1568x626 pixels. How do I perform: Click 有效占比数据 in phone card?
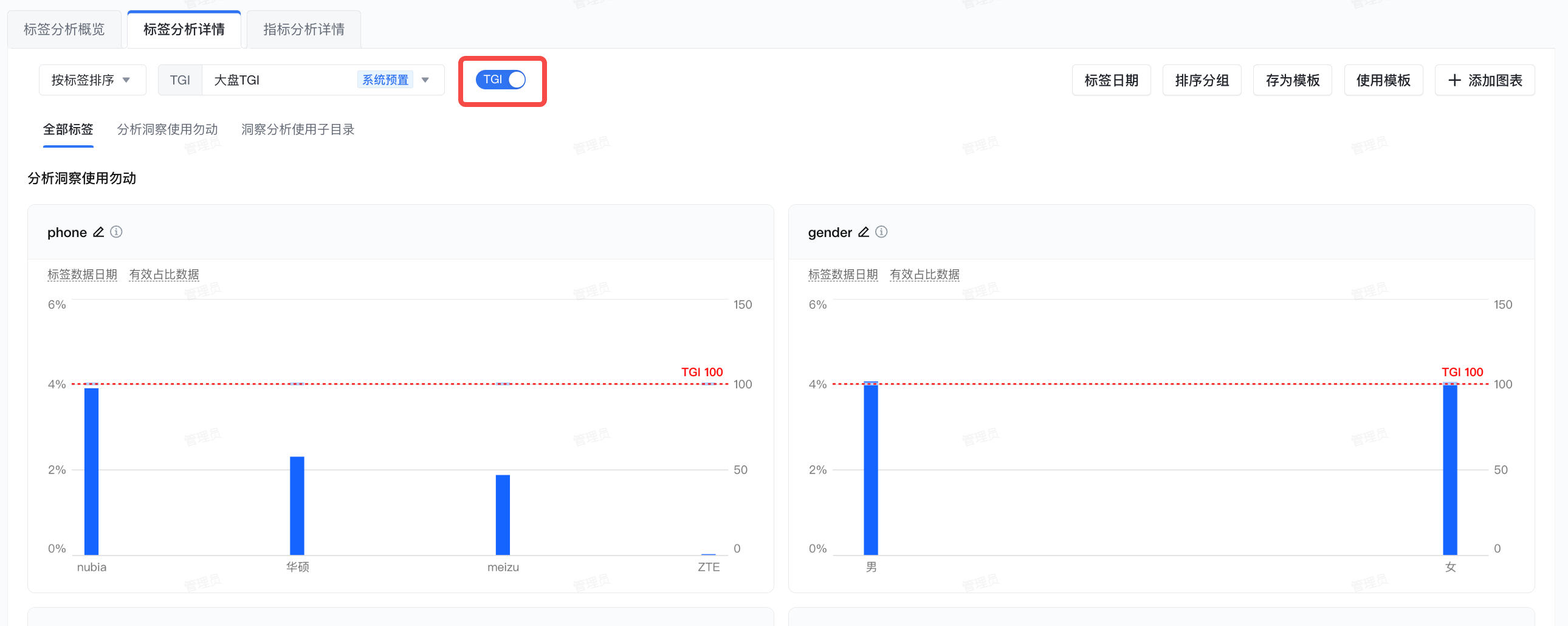[x=163, y=275]
